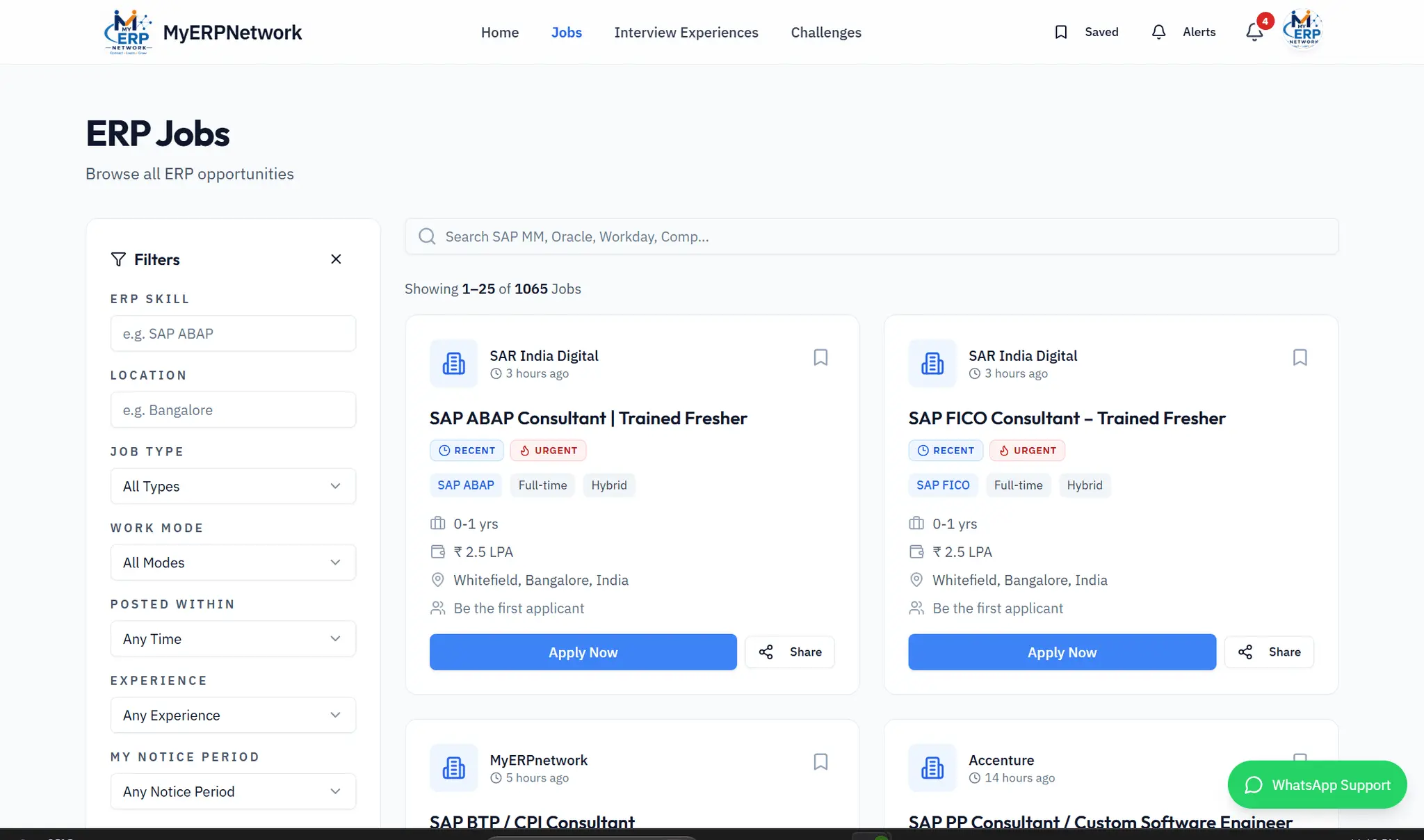Open SAR India Digital company icon on the ABAP card
1424x840 pixels.
(x=453, y=363)
